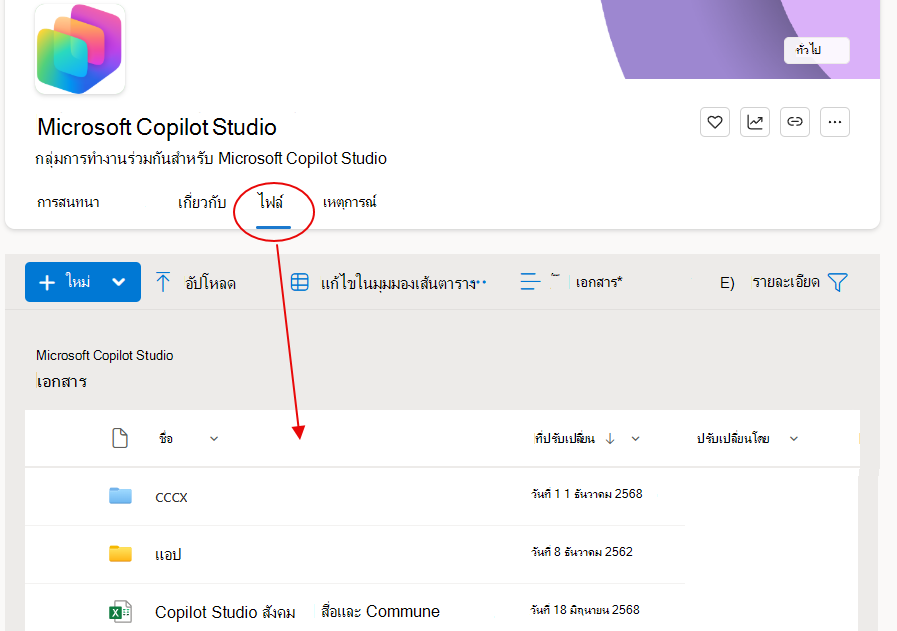Open the รายละเอียด details pane
The image size is (897, 631).
785,282
